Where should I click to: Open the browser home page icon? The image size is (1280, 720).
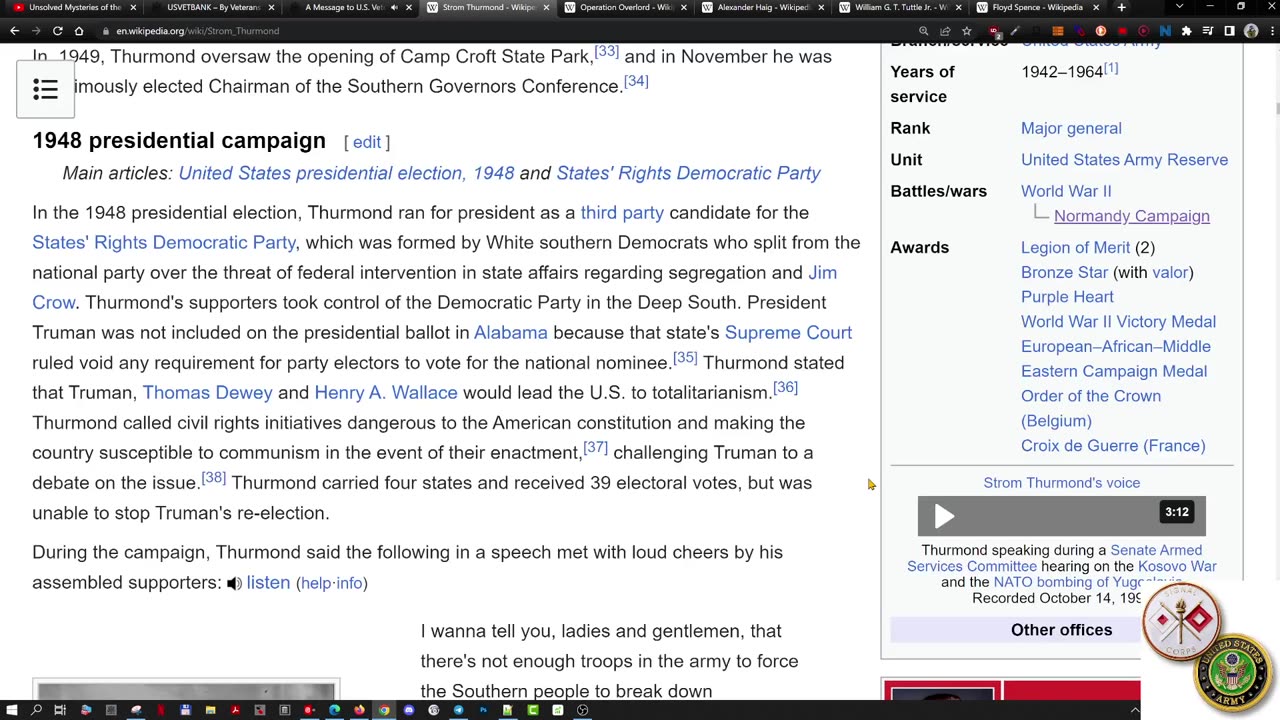[x=79, y=31]
